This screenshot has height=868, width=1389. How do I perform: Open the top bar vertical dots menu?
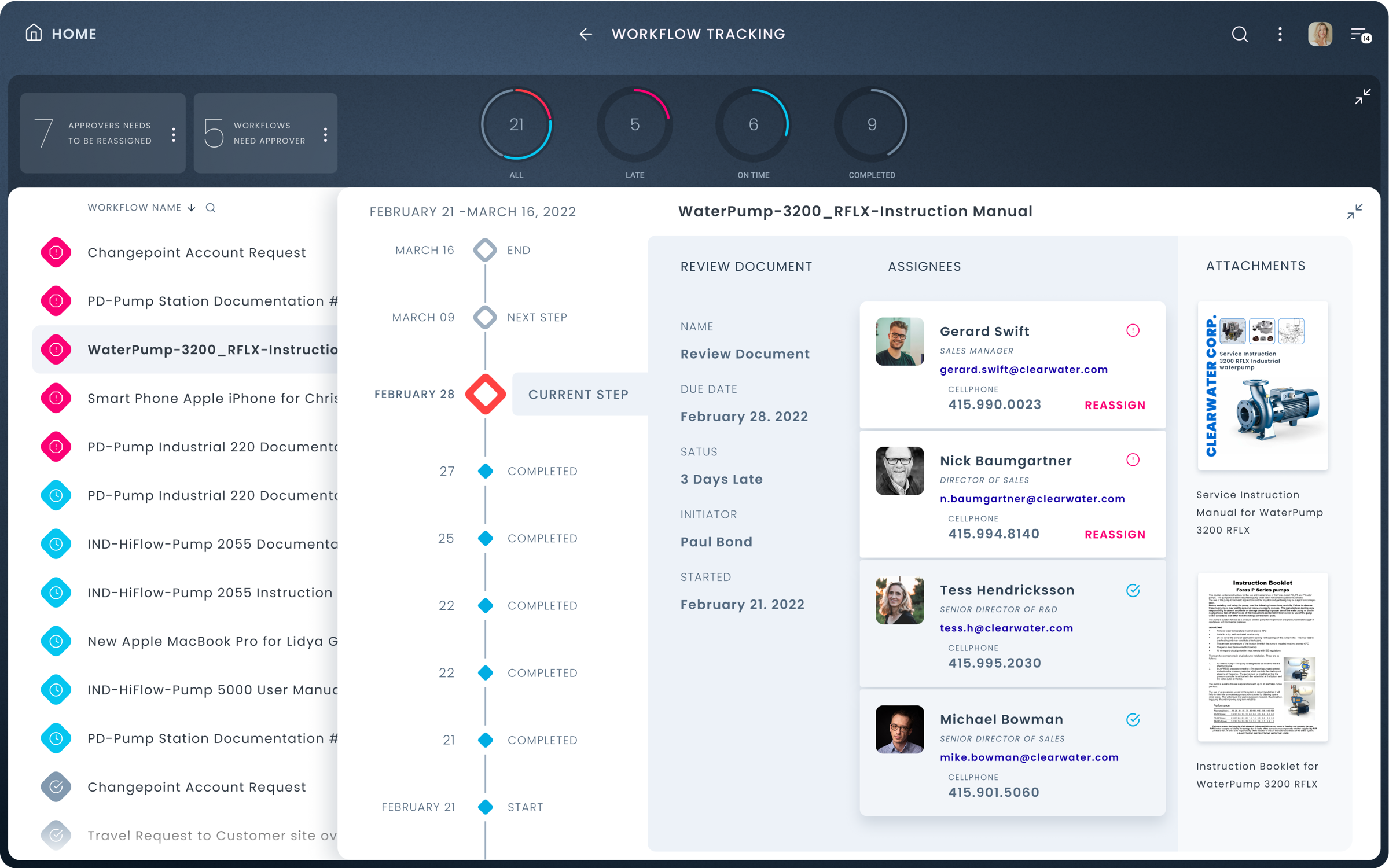coord(1280,34)
